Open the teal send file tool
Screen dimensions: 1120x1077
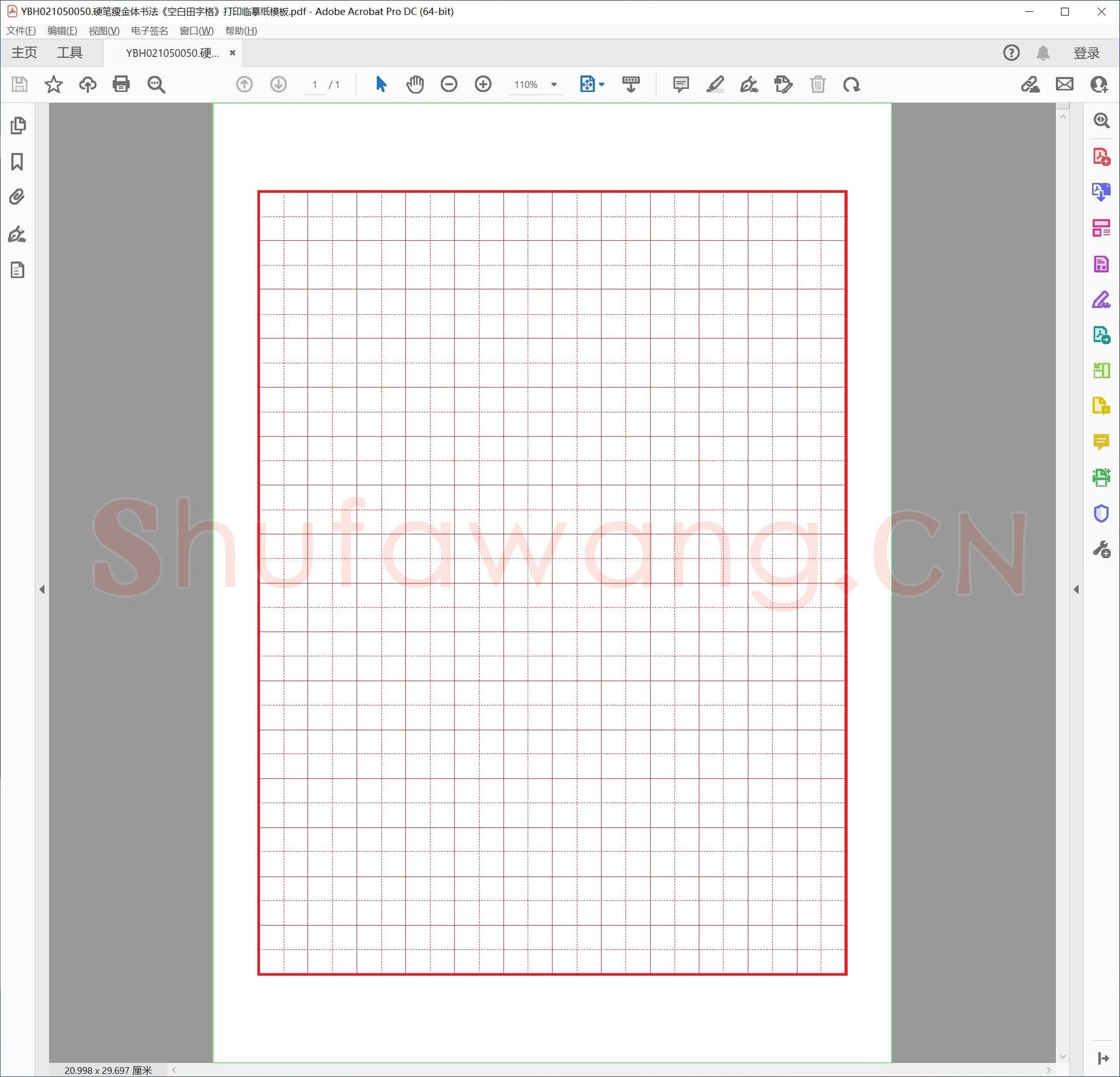[1101, 335]
